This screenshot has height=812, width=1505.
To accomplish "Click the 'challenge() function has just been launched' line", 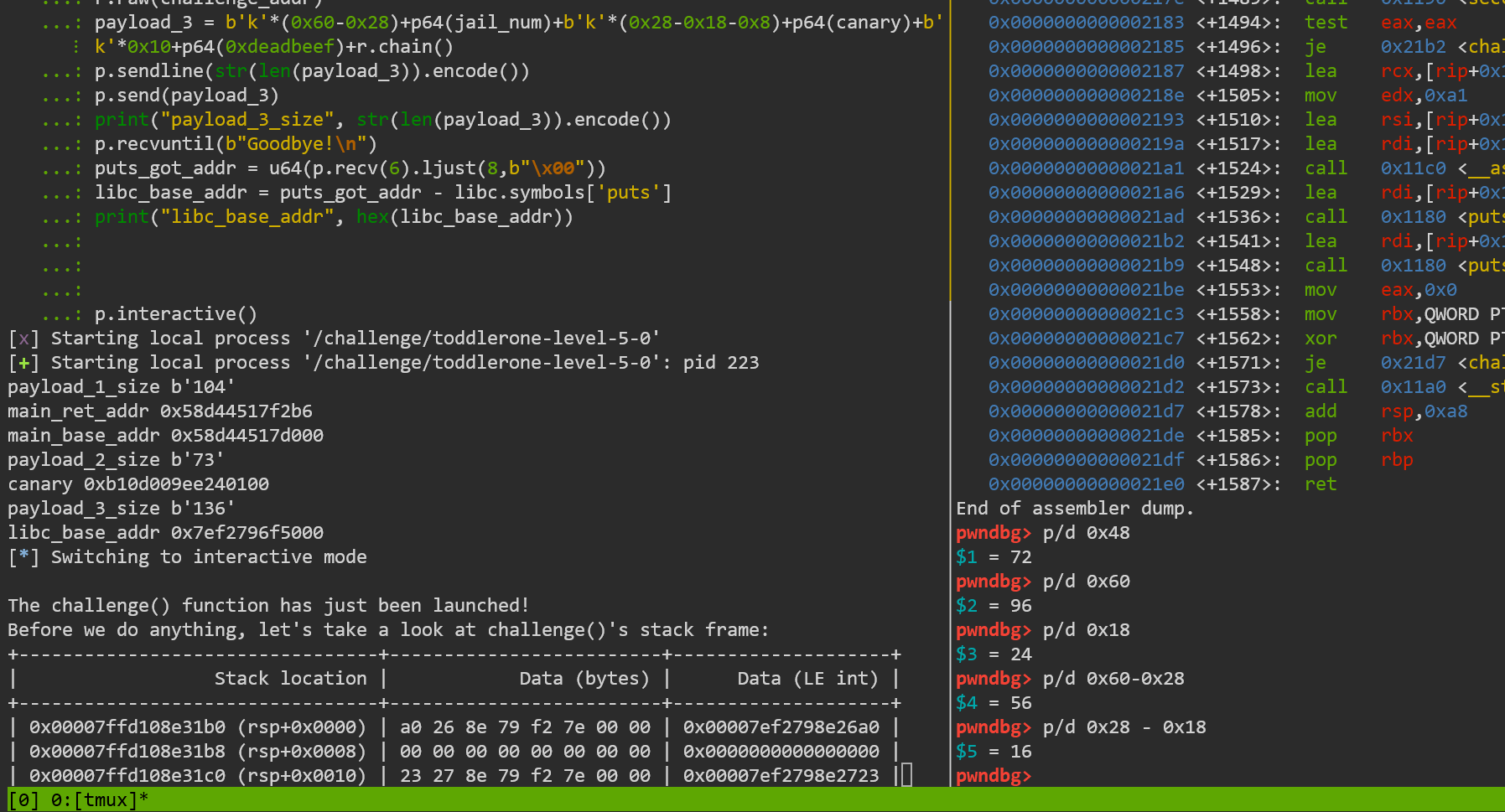I will pos(268,606).
